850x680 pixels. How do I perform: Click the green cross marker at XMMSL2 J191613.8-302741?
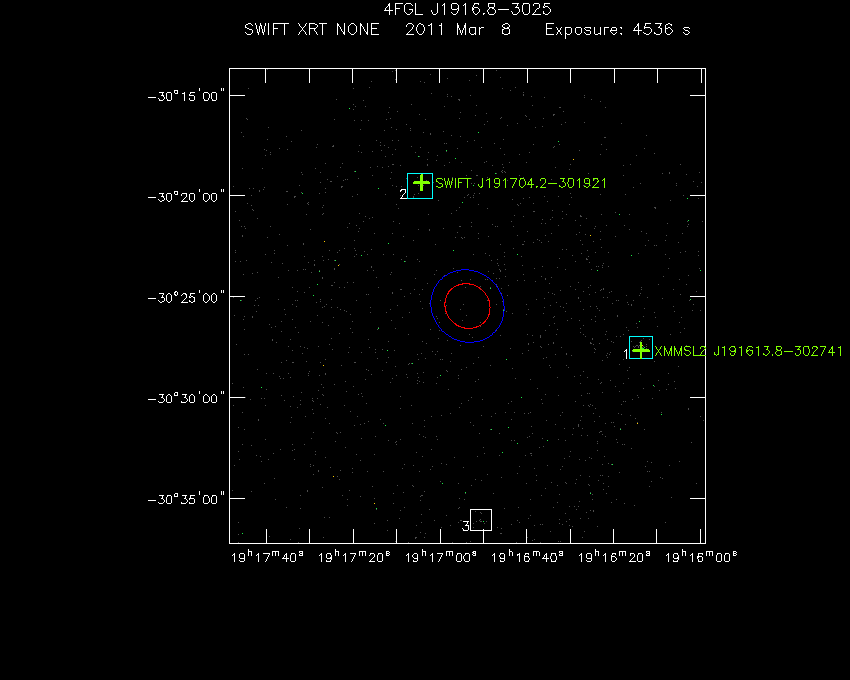(641, 350)
